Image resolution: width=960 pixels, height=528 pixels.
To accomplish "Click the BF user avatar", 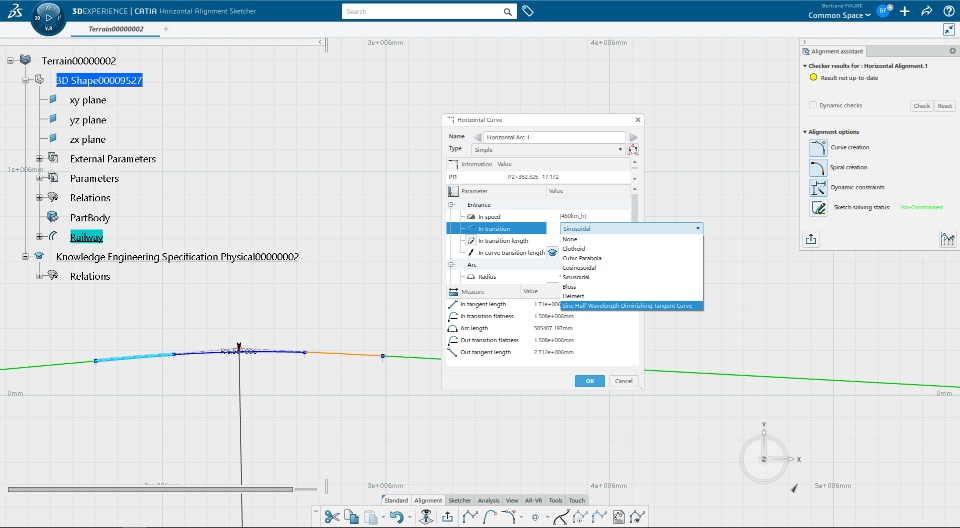I will tap(883, 11).
